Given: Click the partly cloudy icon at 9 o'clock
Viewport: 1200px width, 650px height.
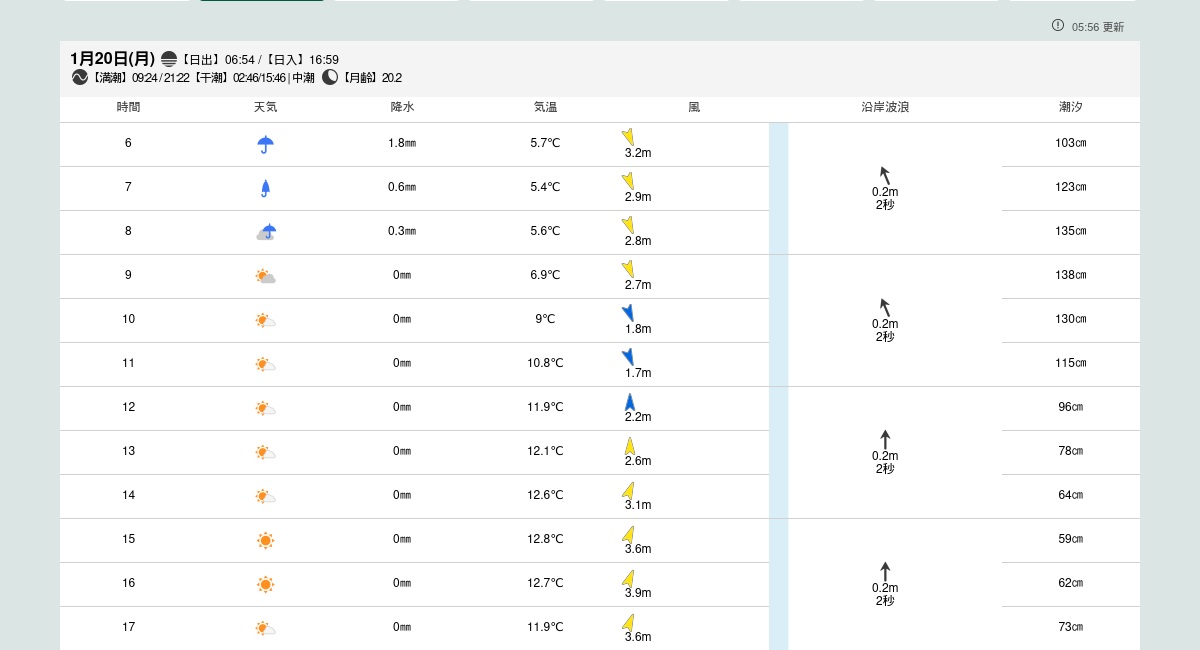Looking at the screenshot, I should tap(265, 276).
